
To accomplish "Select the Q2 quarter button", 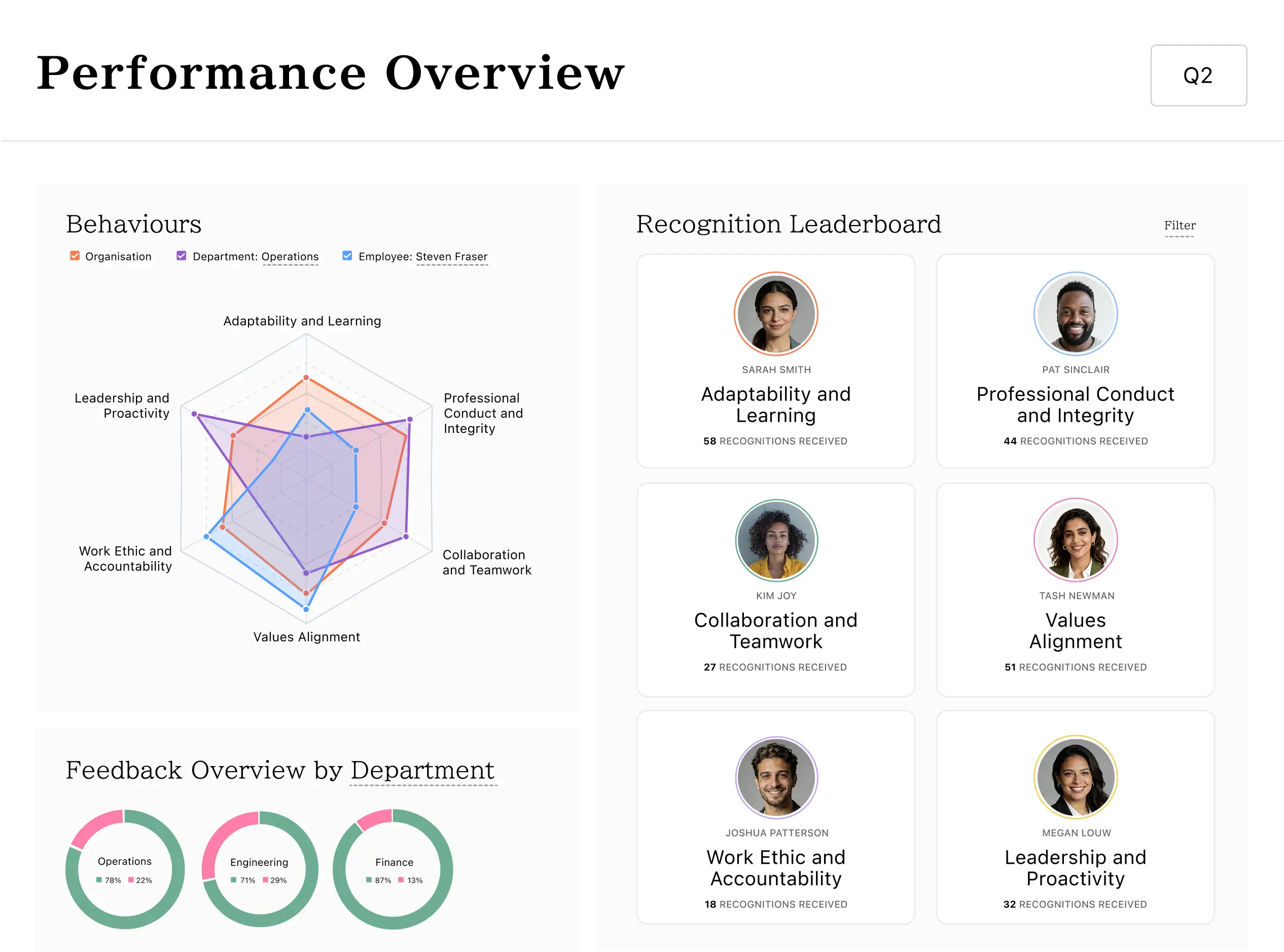I will coord(1198,76).
